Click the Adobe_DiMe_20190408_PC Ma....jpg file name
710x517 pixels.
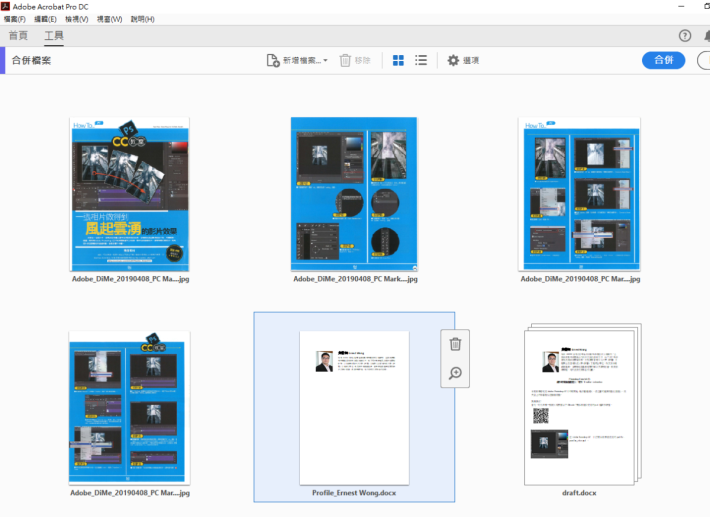click(130, 279)
